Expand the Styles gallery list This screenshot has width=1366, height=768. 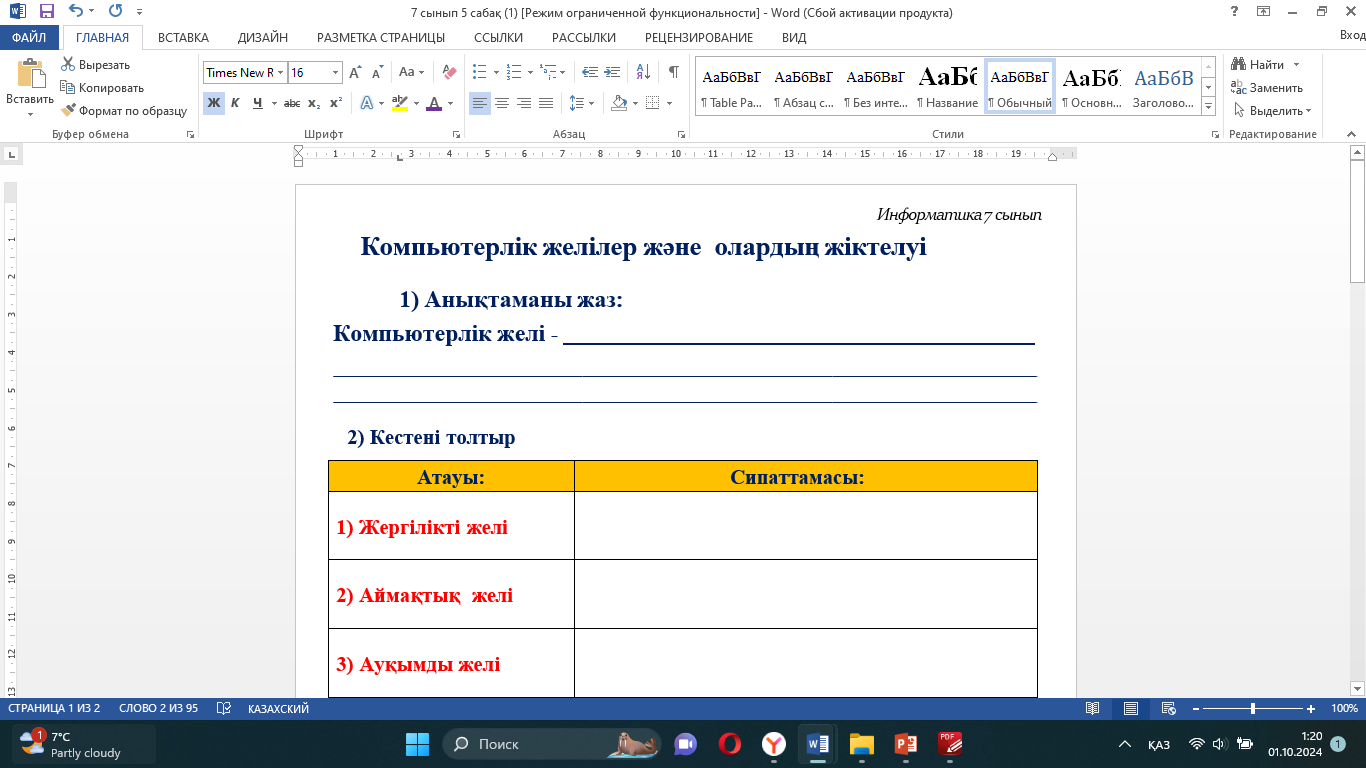click(1209, 106)
